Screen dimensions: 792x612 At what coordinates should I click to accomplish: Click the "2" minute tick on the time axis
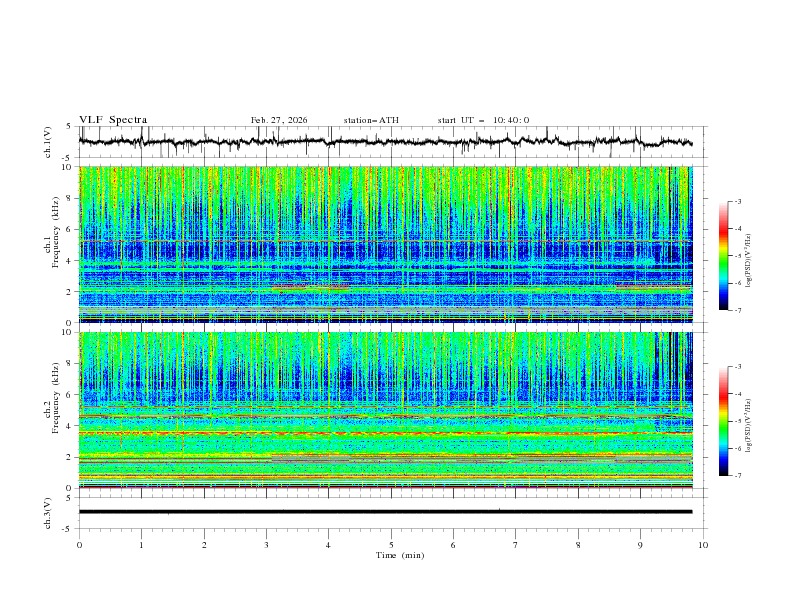tap(204, 545)
